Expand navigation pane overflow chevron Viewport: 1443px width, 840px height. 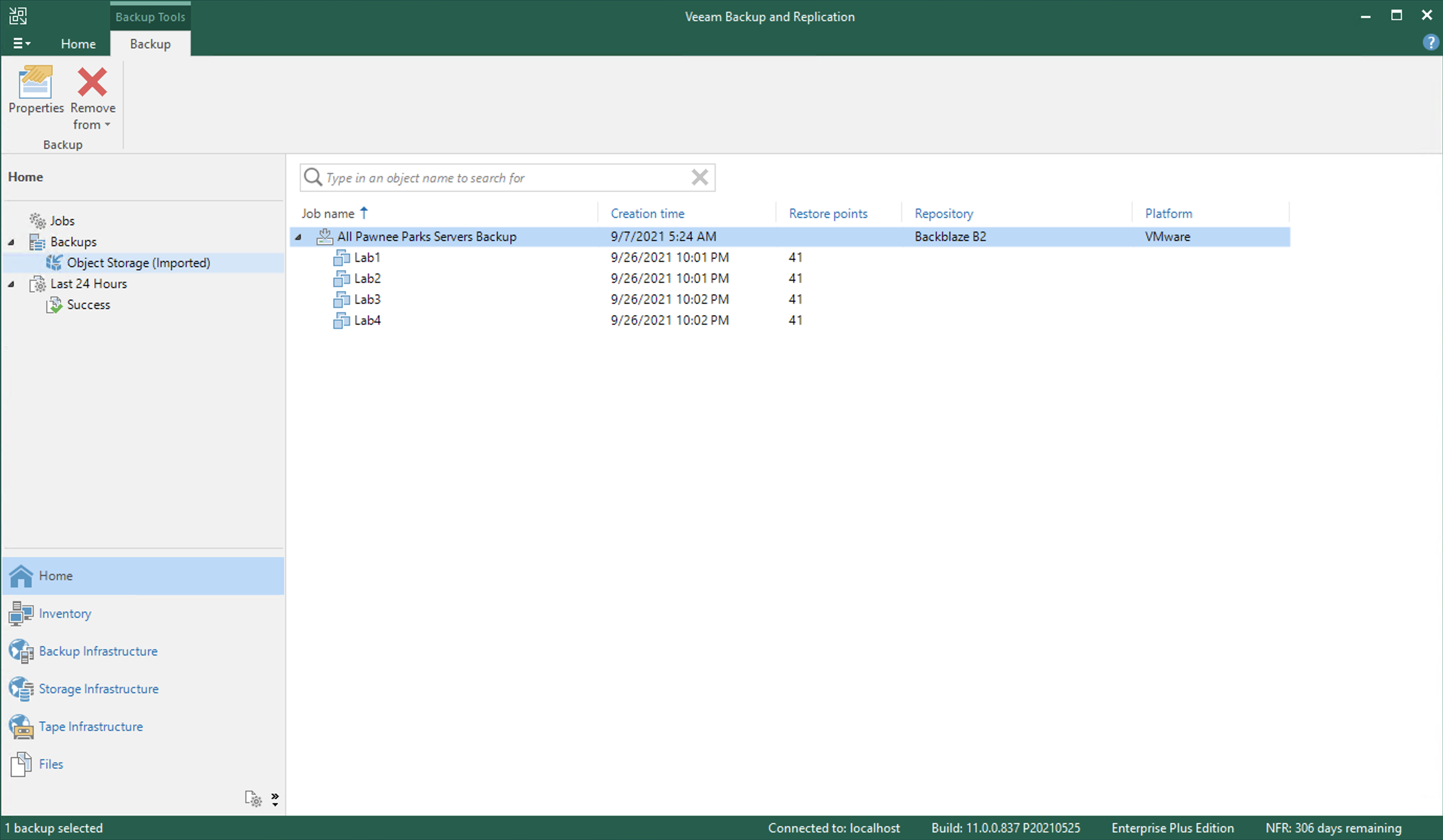[x=275, y=799]
